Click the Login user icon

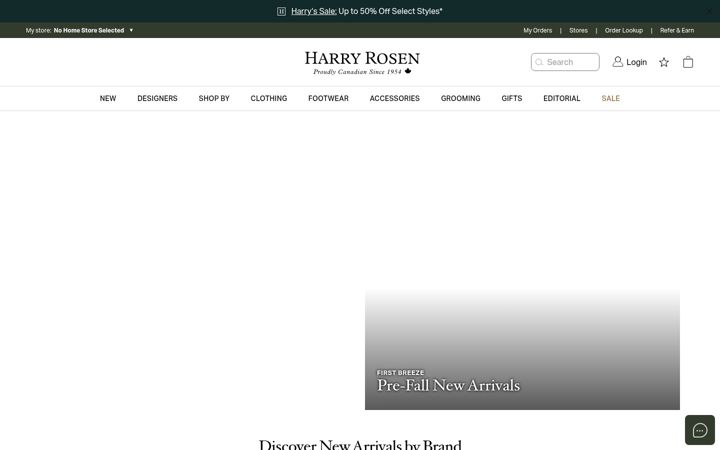click(x=618, y=62)
